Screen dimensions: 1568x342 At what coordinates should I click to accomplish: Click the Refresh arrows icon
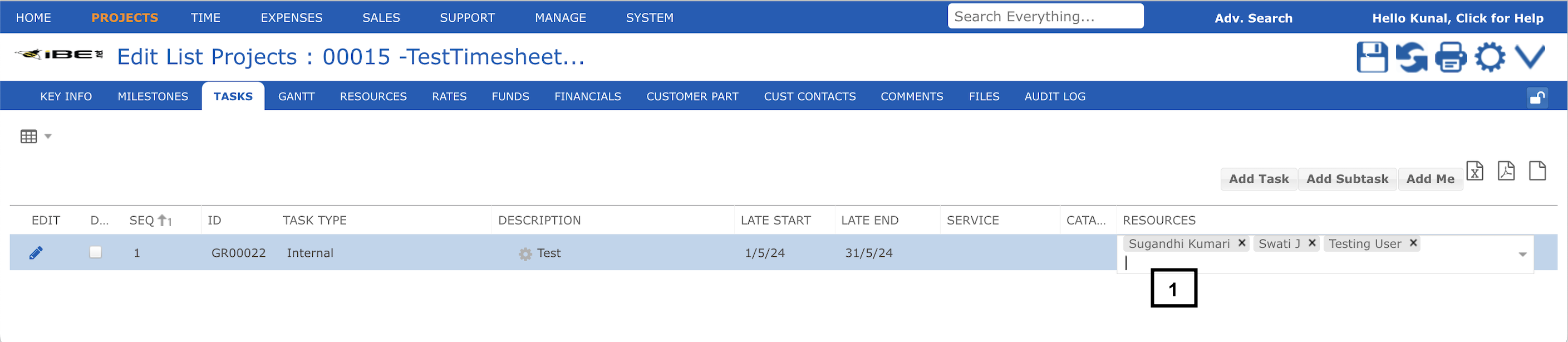[x=1411, y=57]
